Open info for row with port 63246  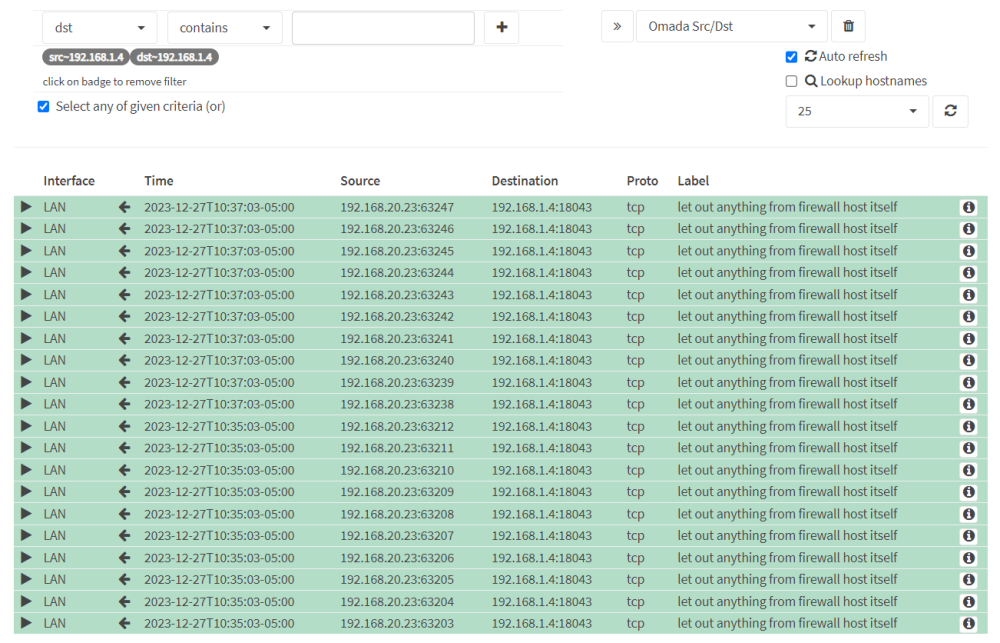pos(968,229)
